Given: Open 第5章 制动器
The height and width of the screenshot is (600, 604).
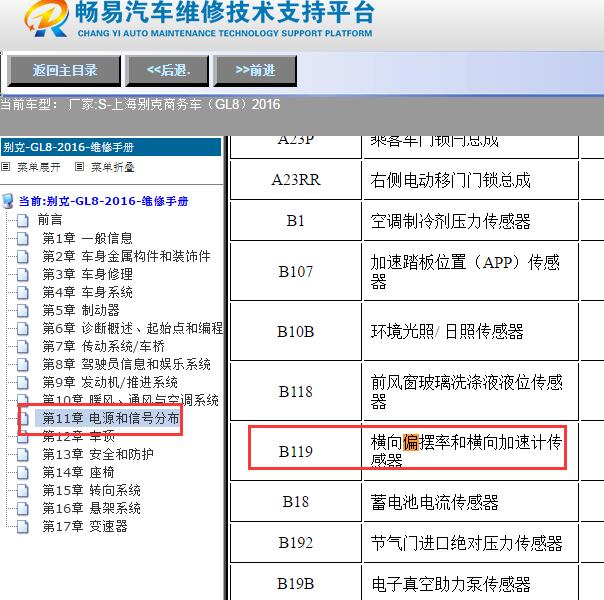Looking at the screenshot, I should (x=81, y=310).
